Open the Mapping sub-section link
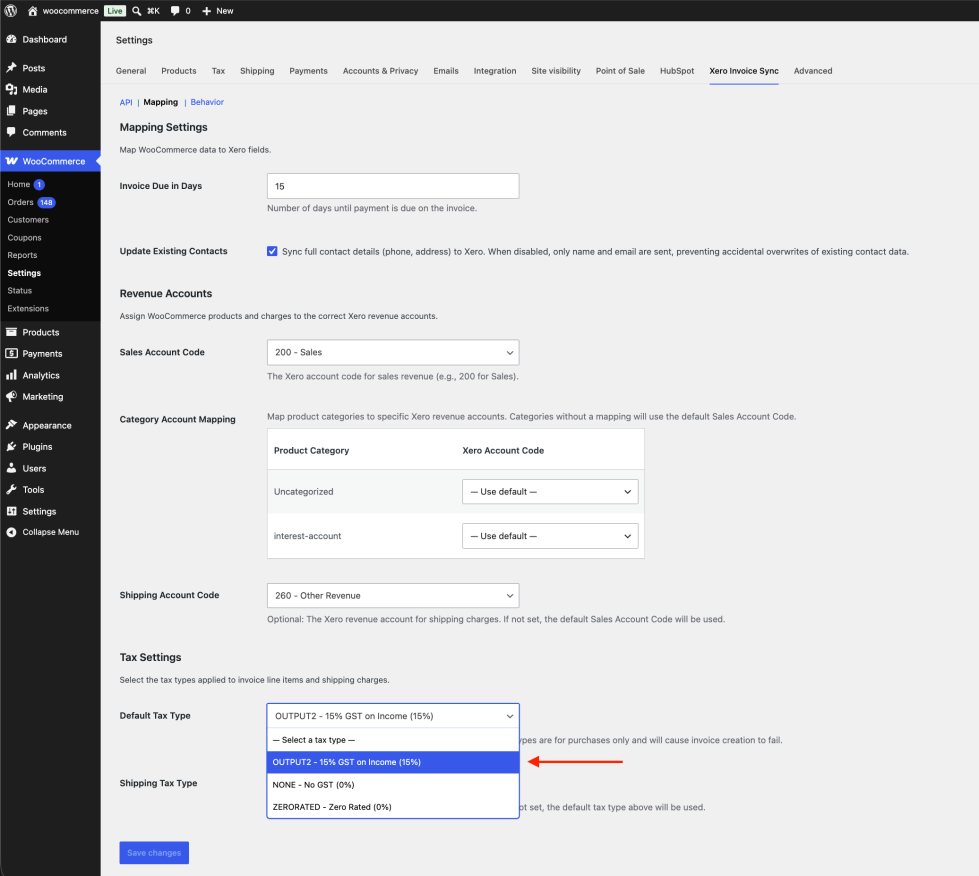979x876 pixels. [160, 102]
